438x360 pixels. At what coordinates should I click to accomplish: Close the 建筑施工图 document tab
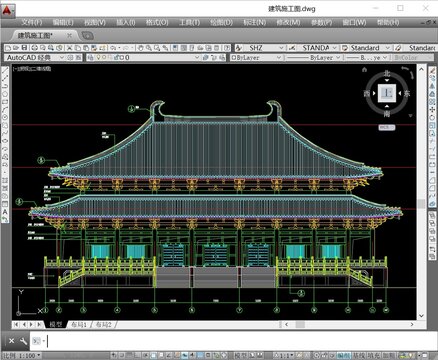[x=69, y=35]
